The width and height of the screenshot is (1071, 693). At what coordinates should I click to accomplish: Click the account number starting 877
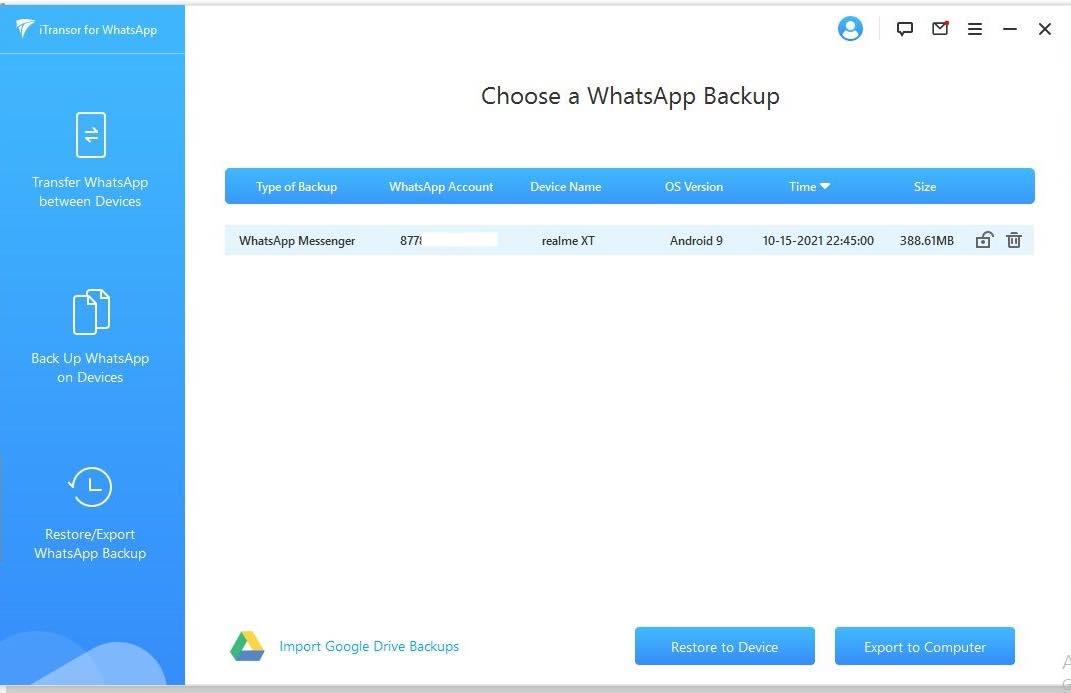pyautogui.click(x=411, y=240)
